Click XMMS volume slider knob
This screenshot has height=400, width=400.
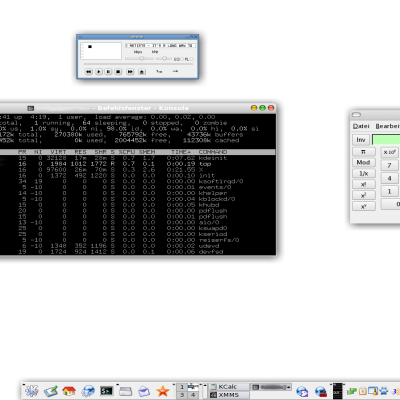(142, 58)
